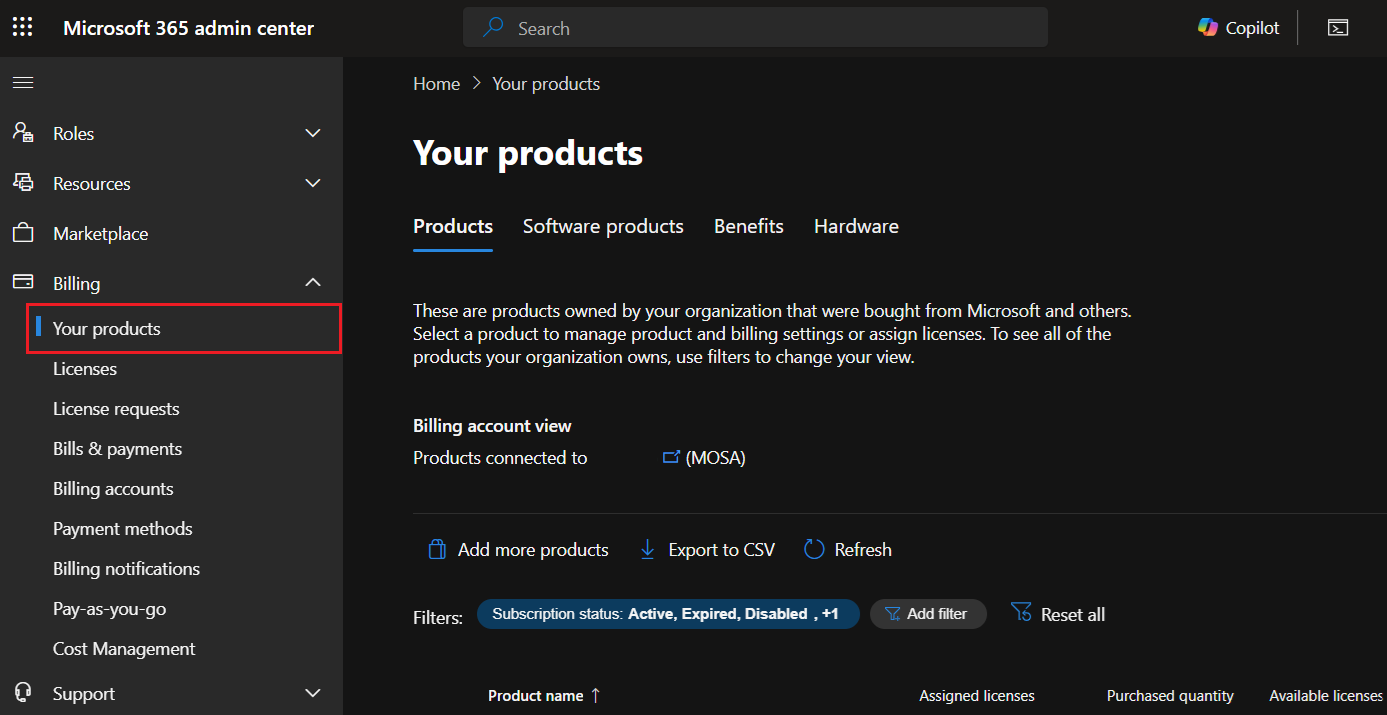Screen dimensions: 1387x715
Task: Switch to the Benefits tab
Action: pyautogui.click(x=749, y=226)
